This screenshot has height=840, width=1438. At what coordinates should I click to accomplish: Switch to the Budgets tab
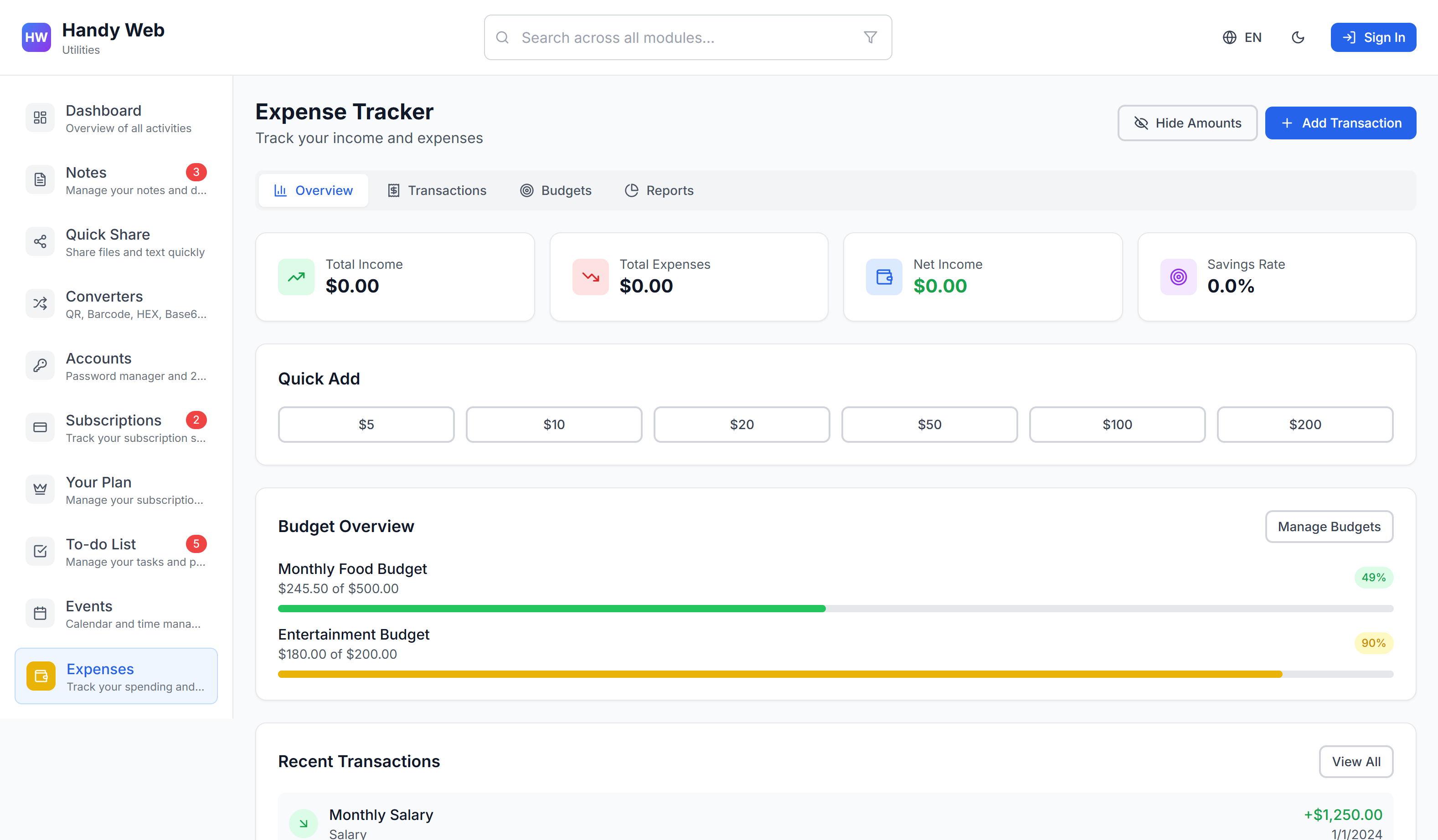pos(556,190)
